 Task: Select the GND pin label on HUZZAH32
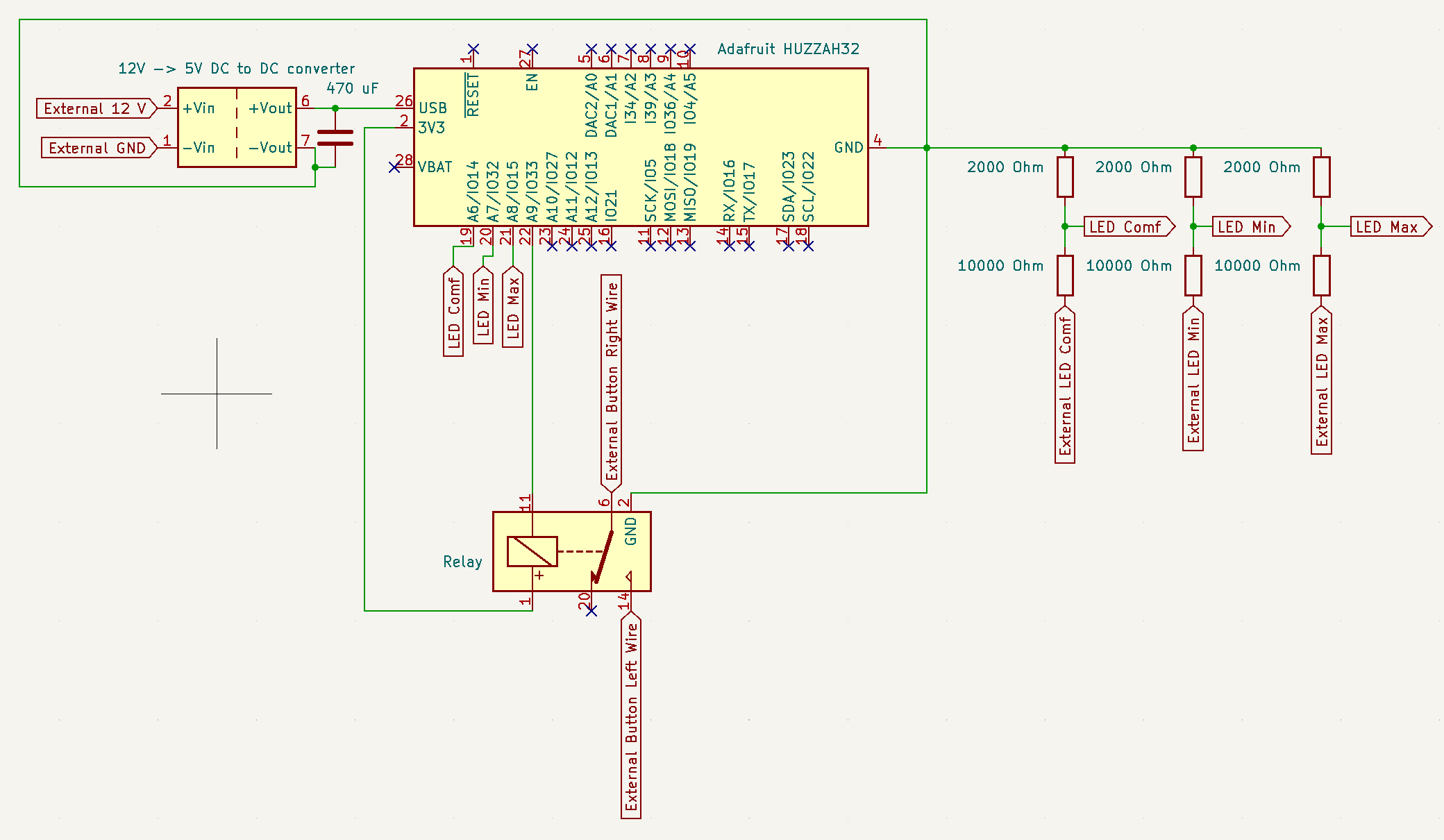coord(848,148)
